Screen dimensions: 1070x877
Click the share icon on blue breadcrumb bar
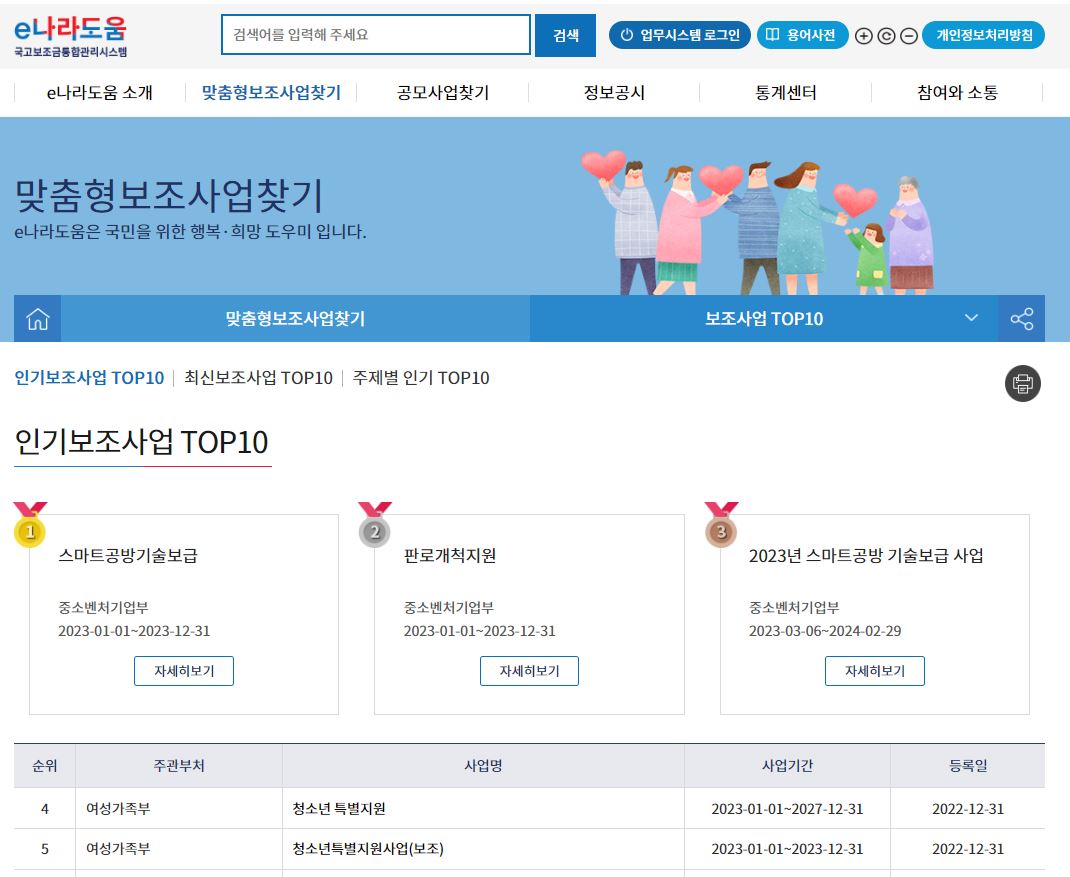tap(1021, 318)
